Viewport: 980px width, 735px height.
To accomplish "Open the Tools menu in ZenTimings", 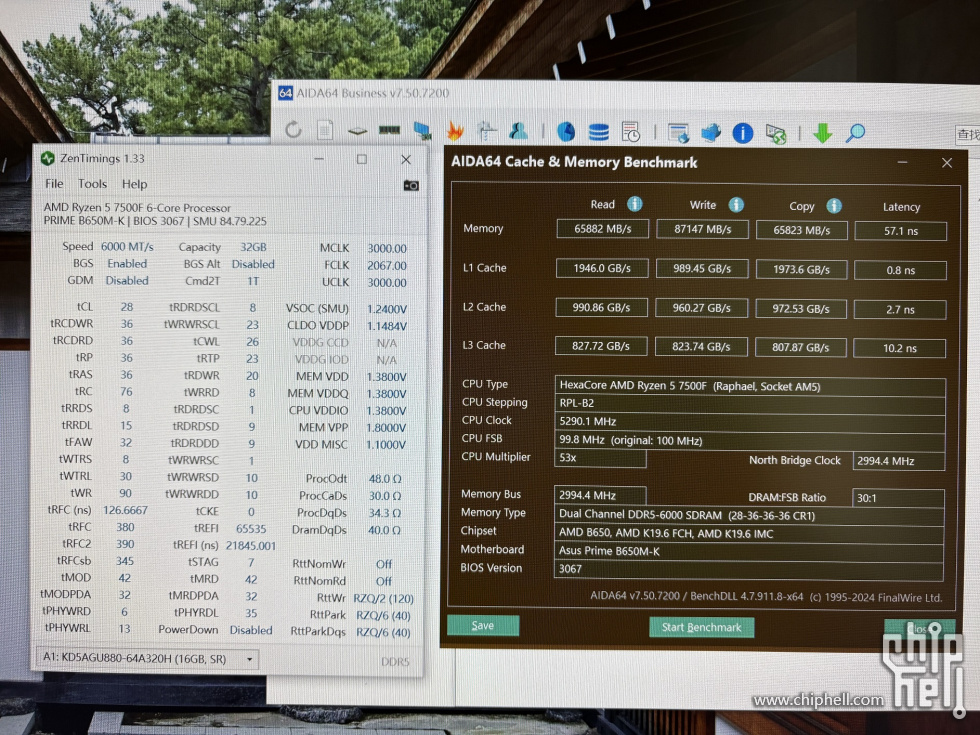I will coord(92,184).
